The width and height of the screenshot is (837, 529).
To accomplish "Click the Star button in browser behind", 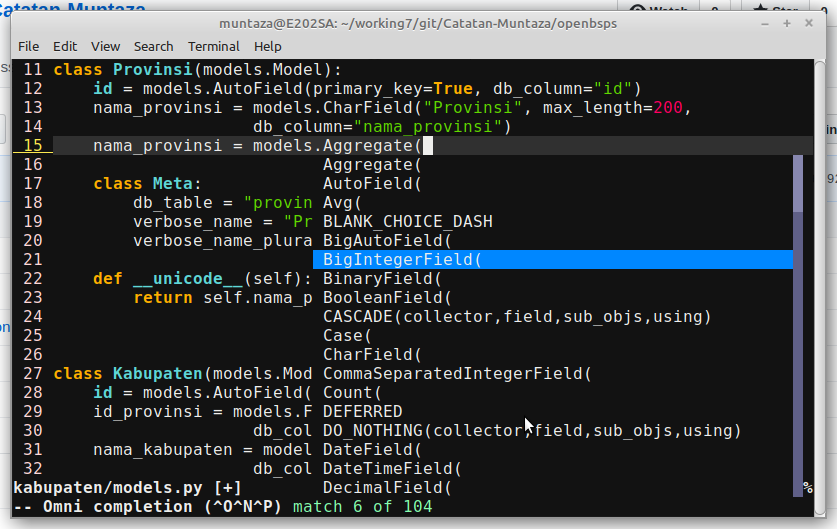I will coord(777,7).
